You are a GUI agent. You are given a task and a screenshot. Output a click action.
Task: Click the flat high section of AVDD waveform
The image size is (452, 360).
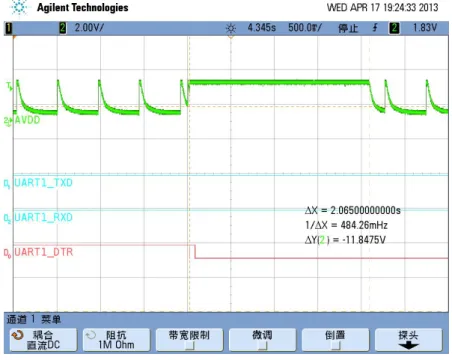[279, 82]
